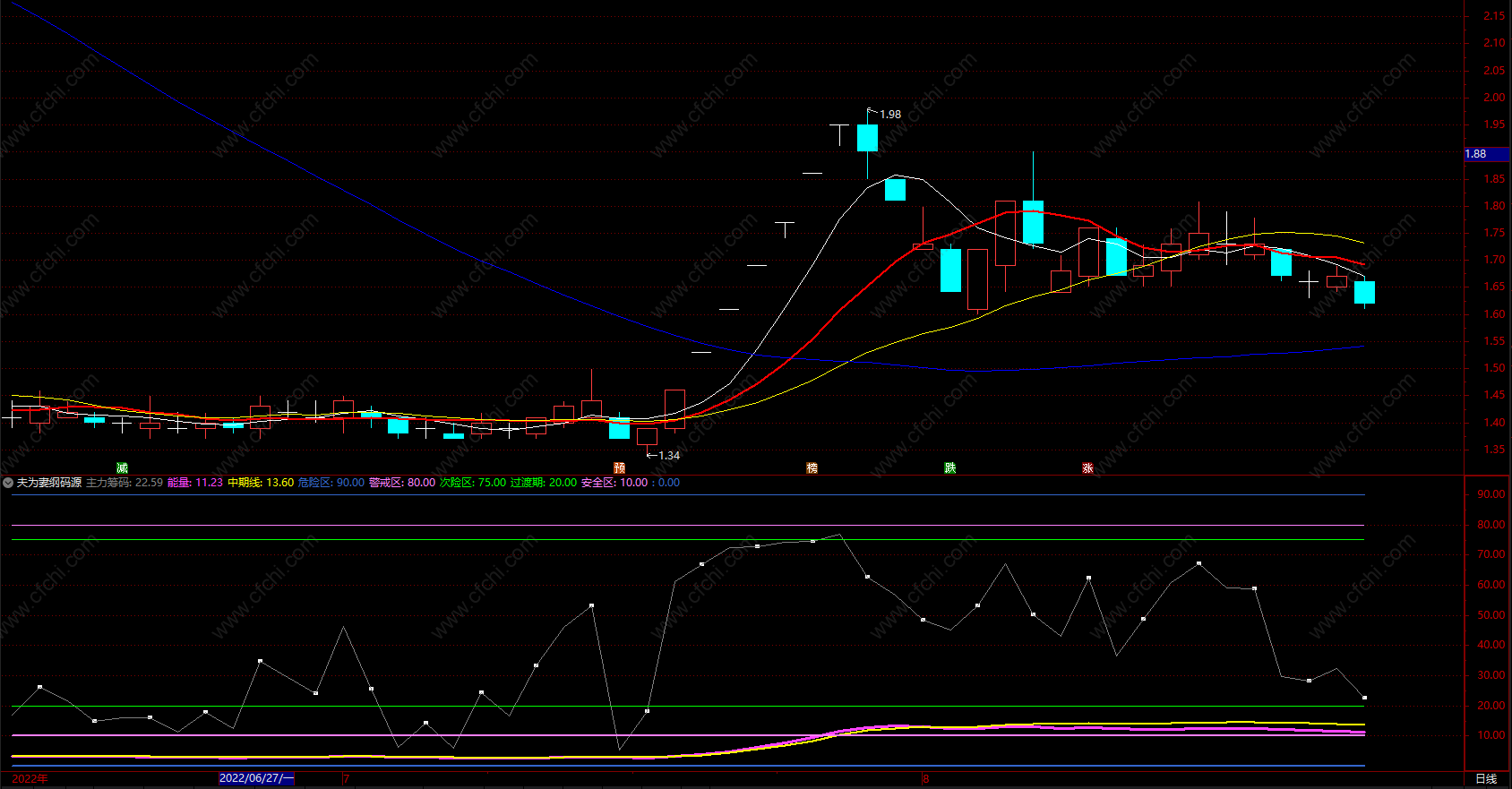
Task: Click the 2022年 label on time axis
Action: coord(30,778)
